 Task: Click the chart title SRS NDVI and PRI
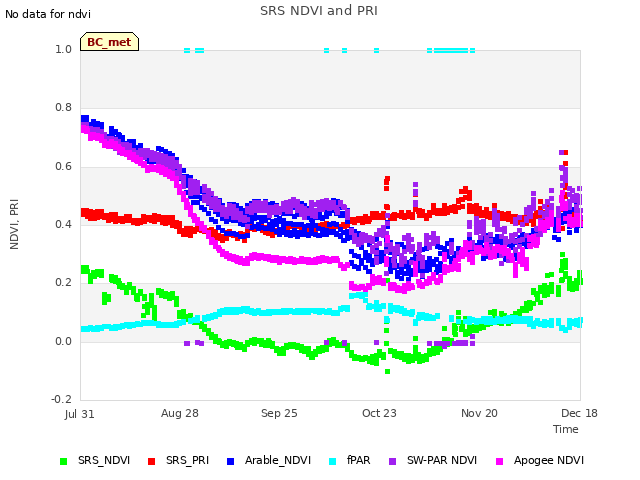319,10
